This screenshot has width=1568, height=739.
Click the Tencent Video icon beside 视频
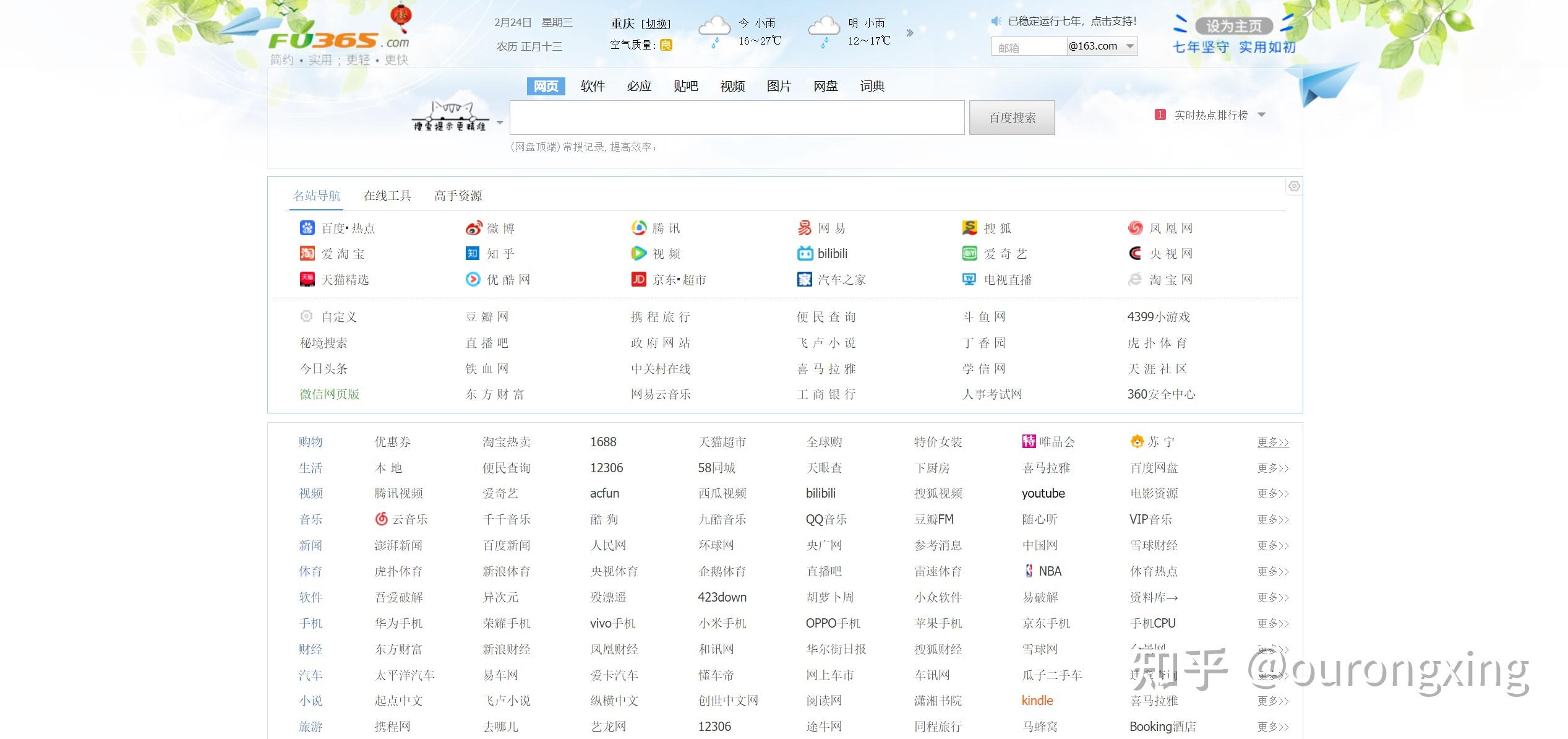638,253
